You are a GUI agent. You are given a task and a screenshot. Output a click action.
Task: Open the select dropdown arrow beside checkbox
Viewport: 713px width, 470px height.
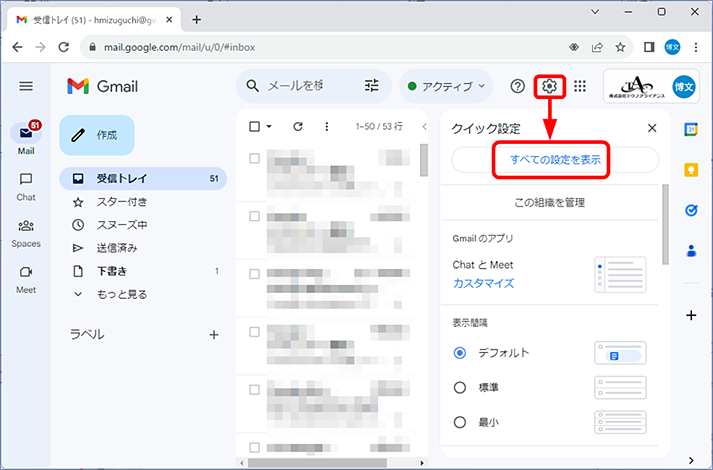coord(269,126)
